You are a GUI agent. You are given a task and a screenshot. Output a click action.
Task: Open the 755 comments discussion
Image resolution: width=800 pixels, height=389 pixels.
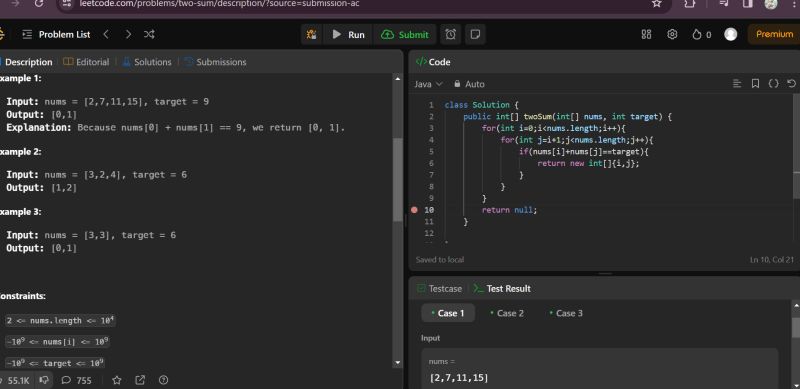click(77, 380)
